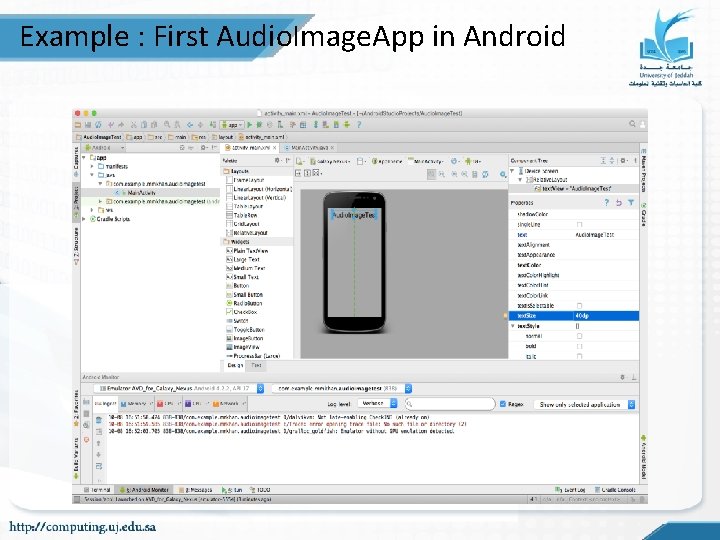Click the Save All toolbar icon
720x540 pixels.
pos(88,124)
